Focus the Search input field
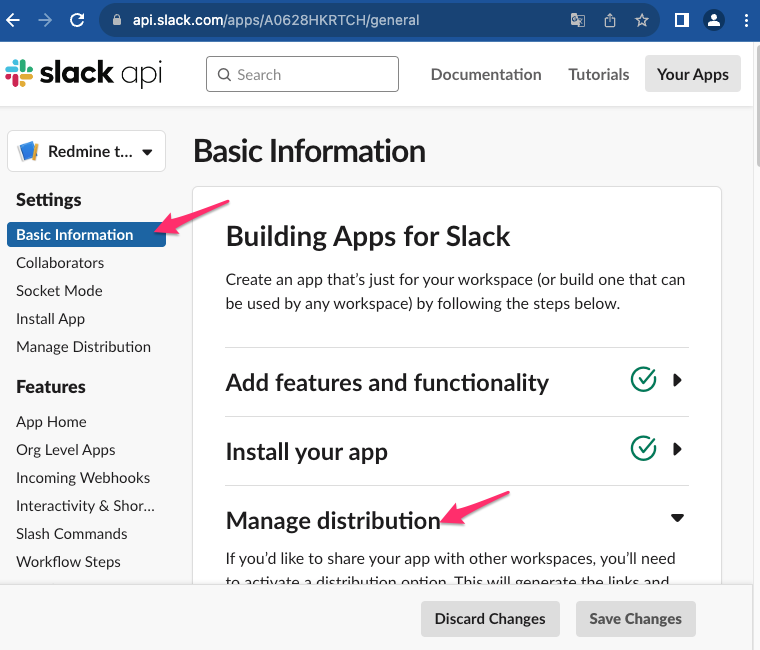The image size is (760, 650). (302, 74)
